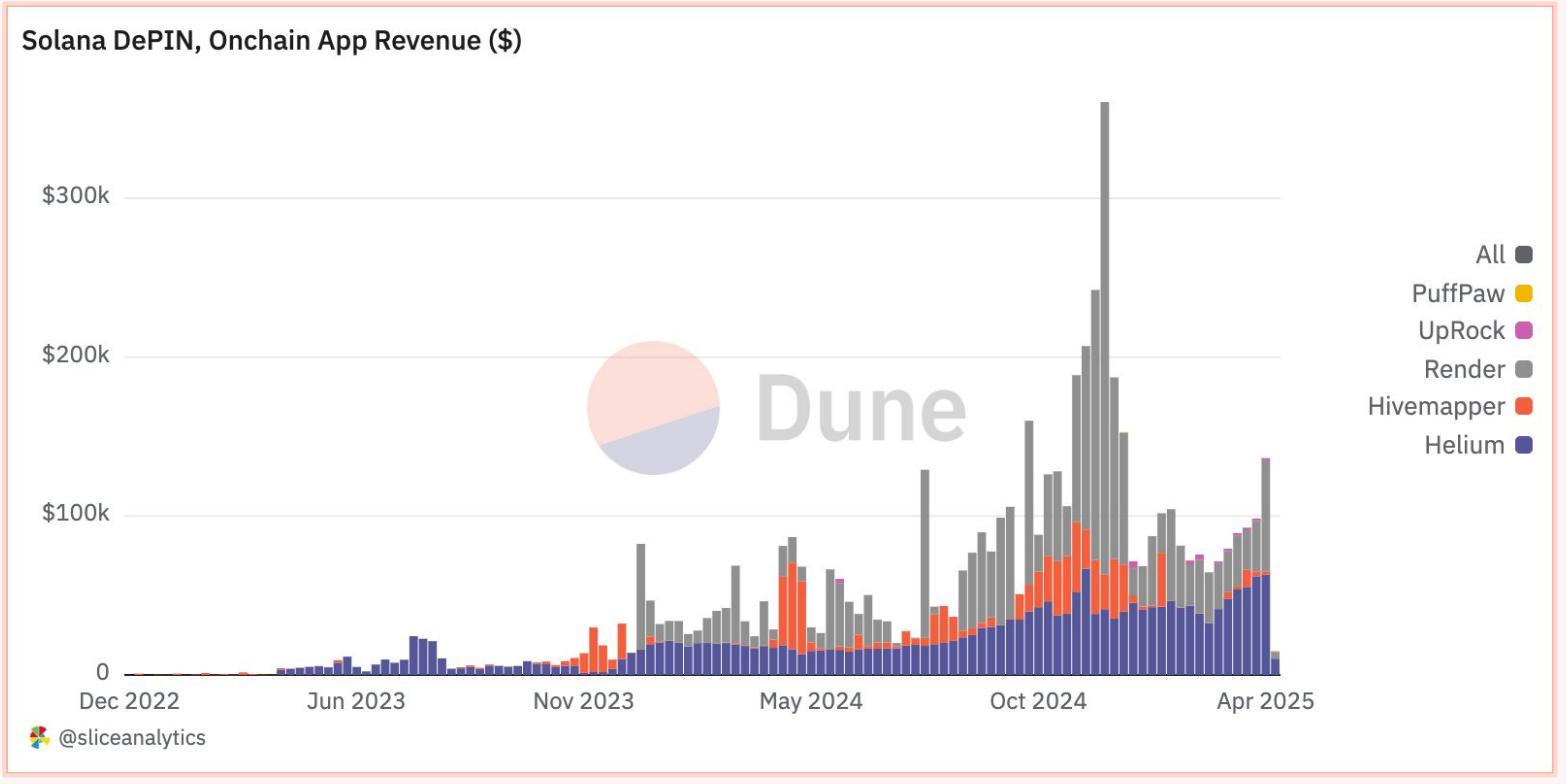Toggle PuffPaw yellow legend dot

tap(1524, 293)
